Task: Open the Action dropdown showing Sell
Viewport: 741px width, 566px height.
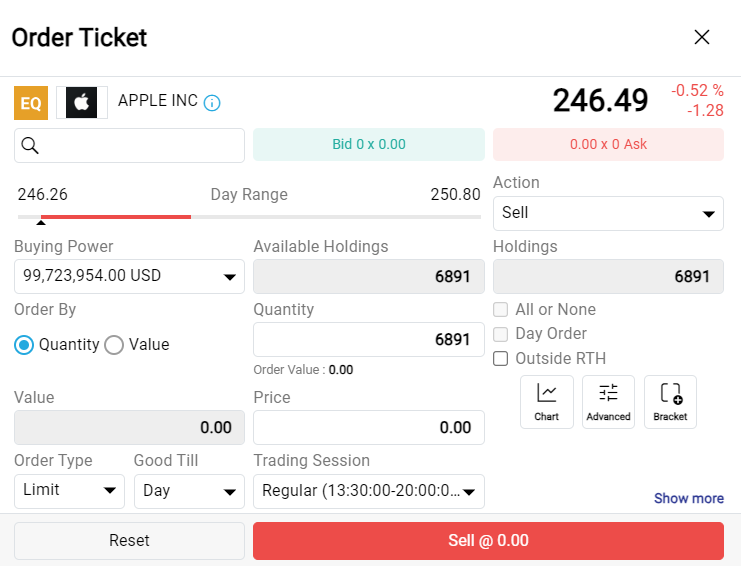Action: click(x=608, y=213)
